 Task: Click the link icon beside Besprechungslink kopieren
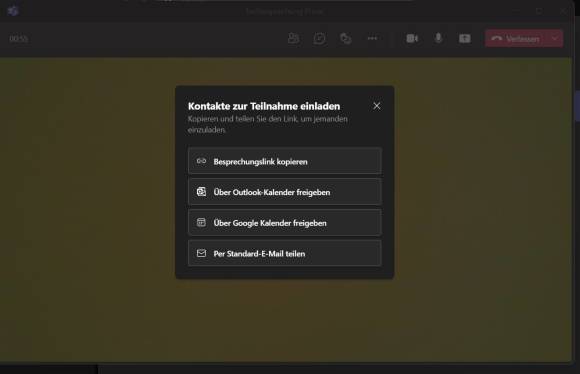(201, 161)
